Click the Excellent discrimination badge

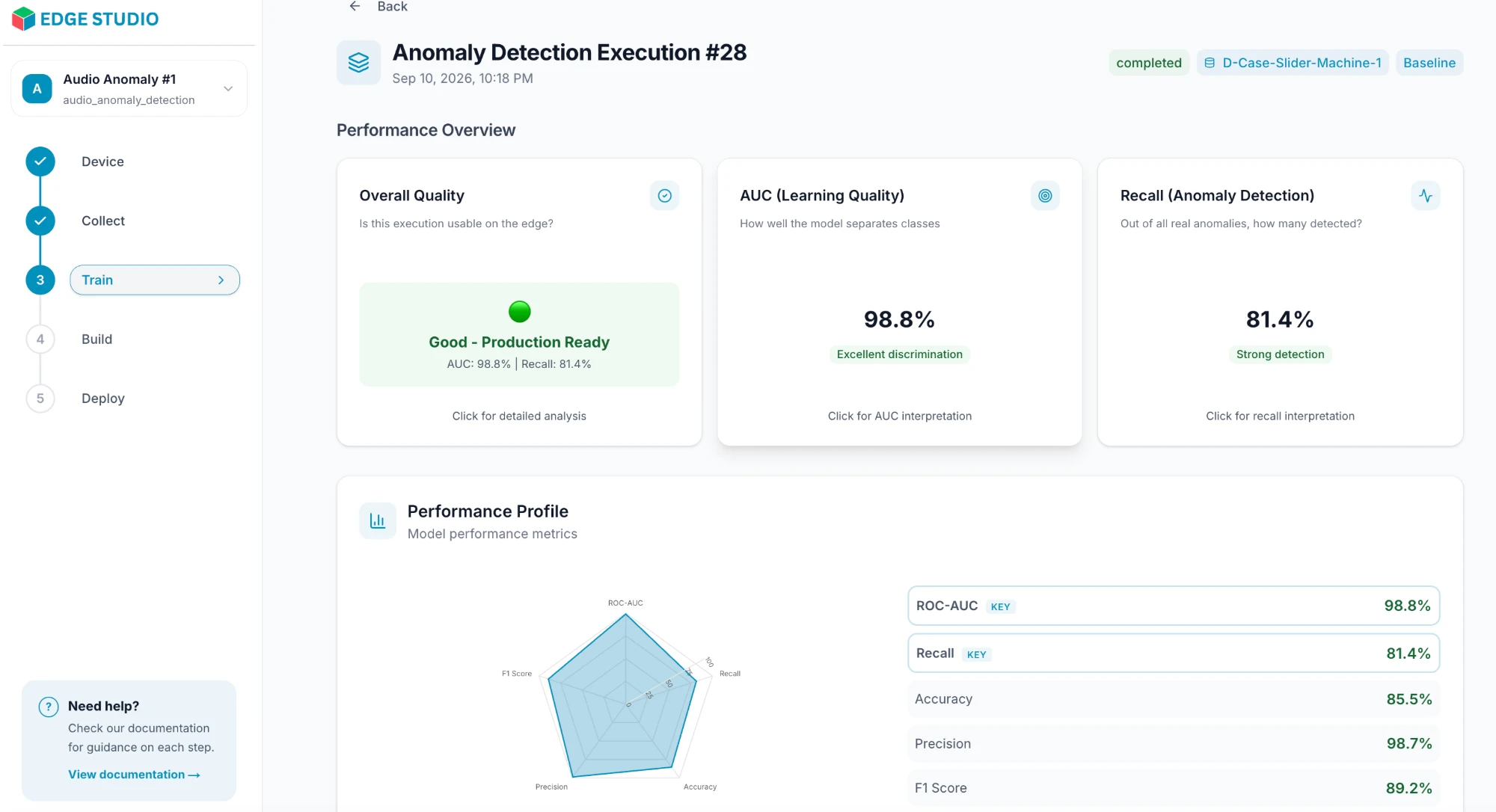(x=899, y=354)
